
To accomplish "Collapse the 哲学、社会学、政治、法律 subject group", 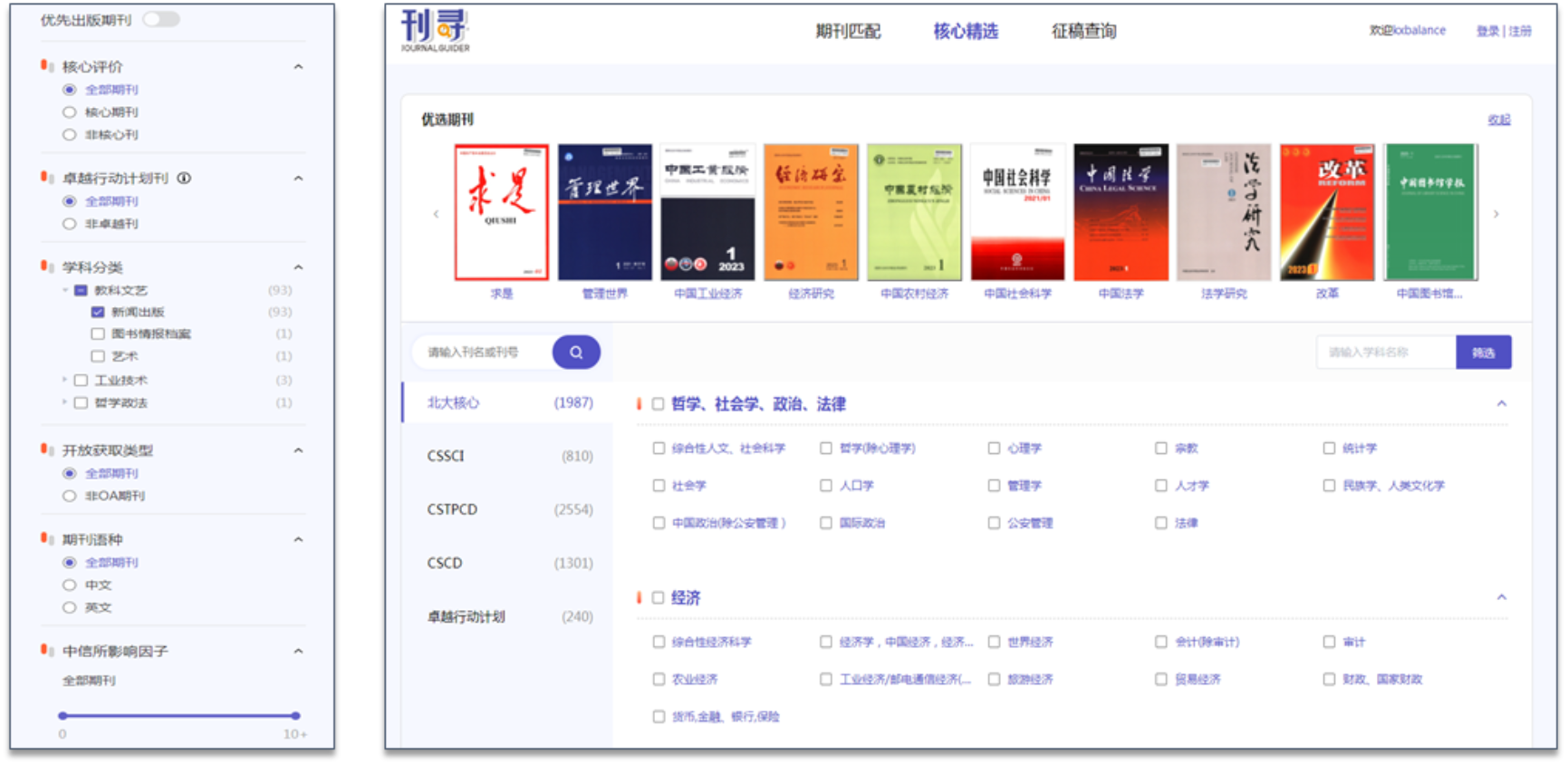I will [x=1501, y=403].
